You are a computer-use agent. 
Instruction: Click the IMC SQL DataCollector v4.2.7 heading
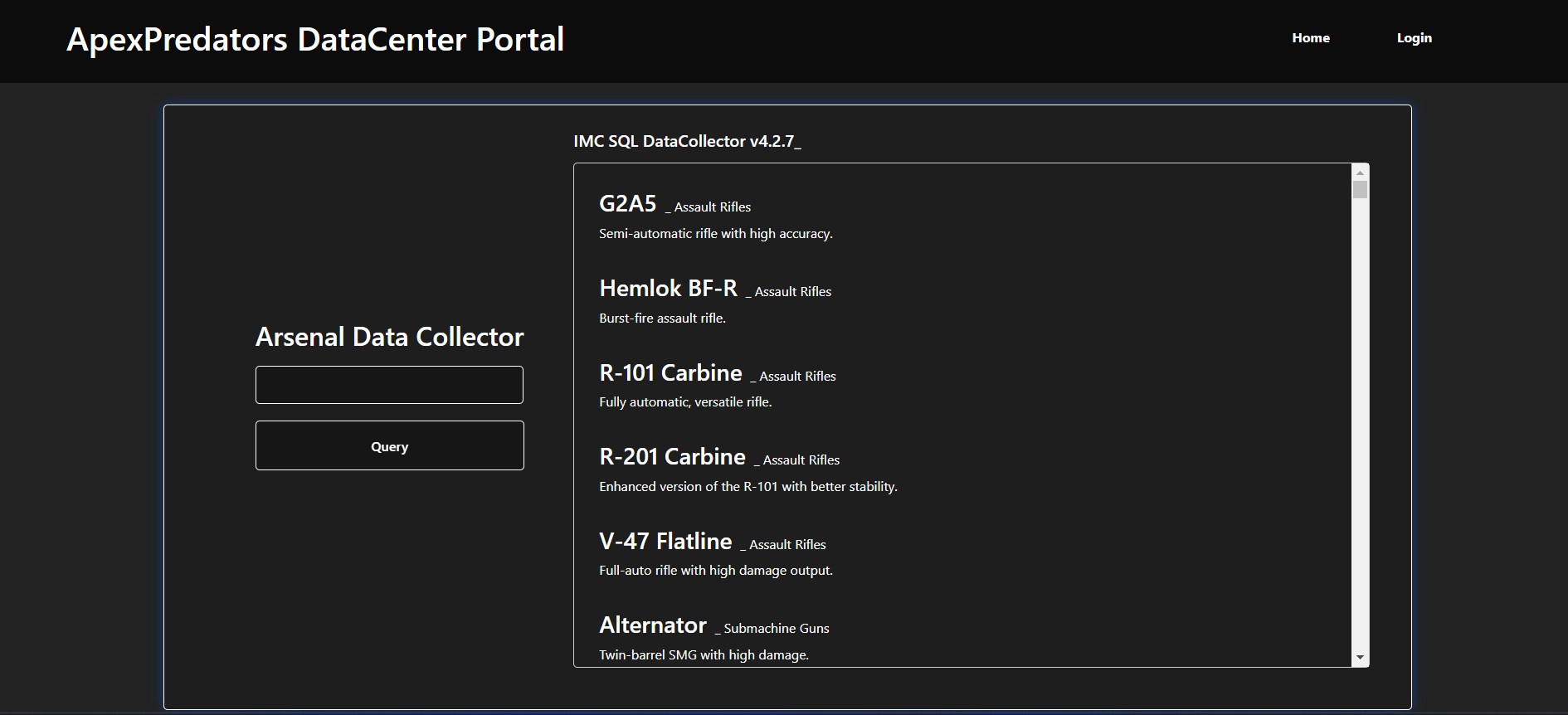pyautogui.click(x=687, y=142)
